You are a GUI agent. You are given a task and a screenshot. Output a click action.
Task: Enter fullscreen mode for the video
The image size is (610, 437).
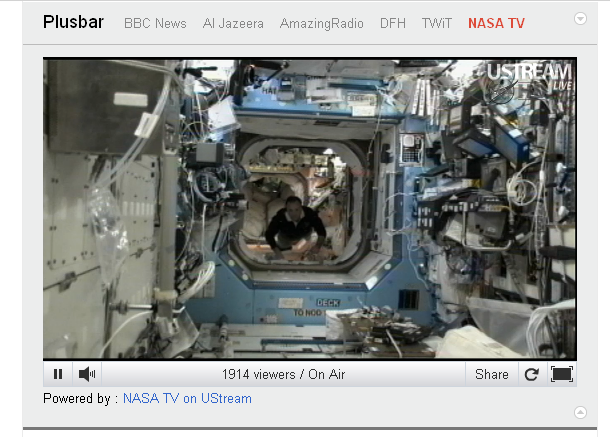(x=562, y=374)
